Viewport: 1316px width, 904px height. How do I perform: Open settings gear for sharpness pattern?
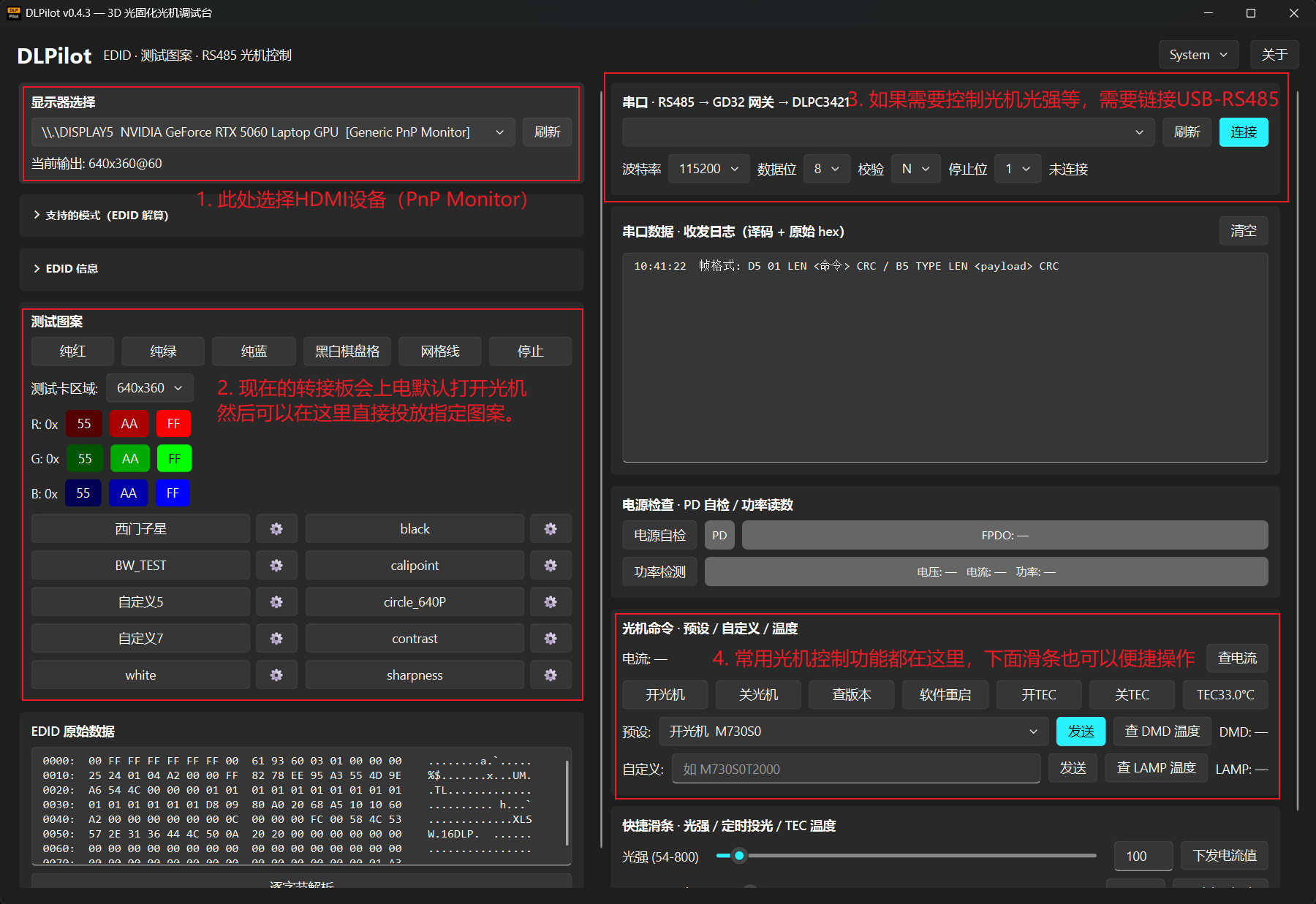551,675
